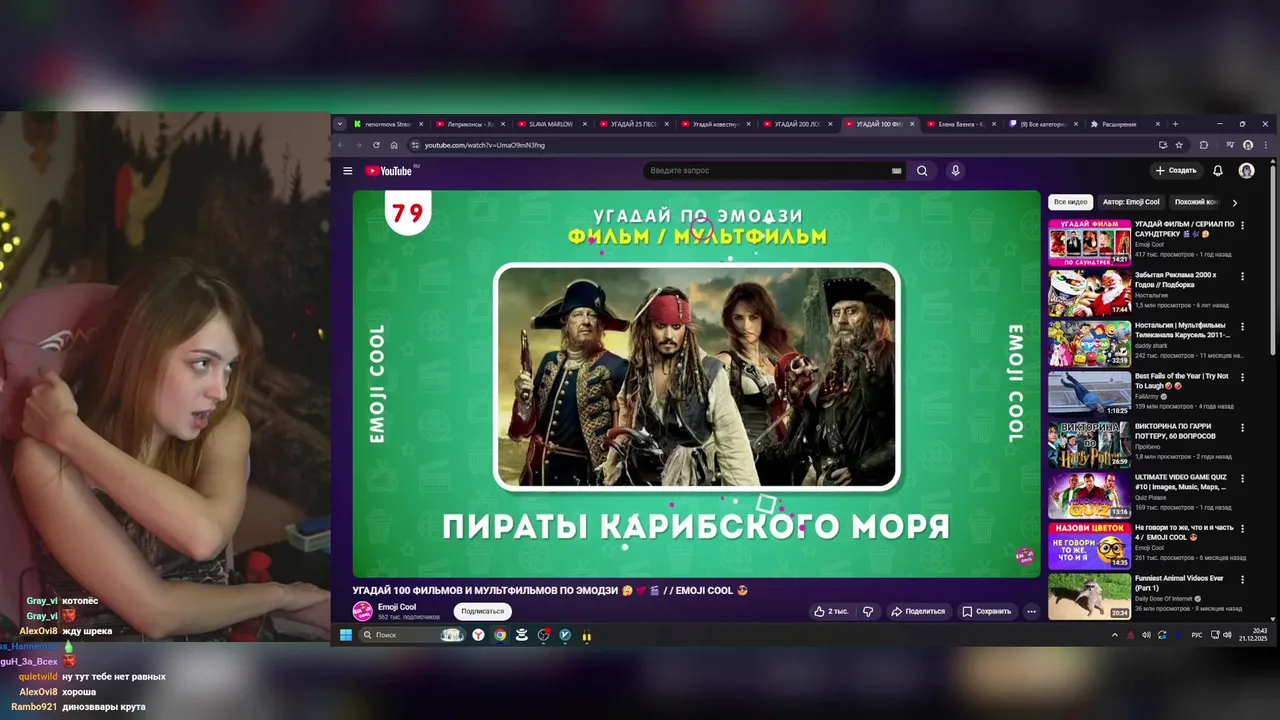Go to the YouTube logo homepage

tap(389, 171)
